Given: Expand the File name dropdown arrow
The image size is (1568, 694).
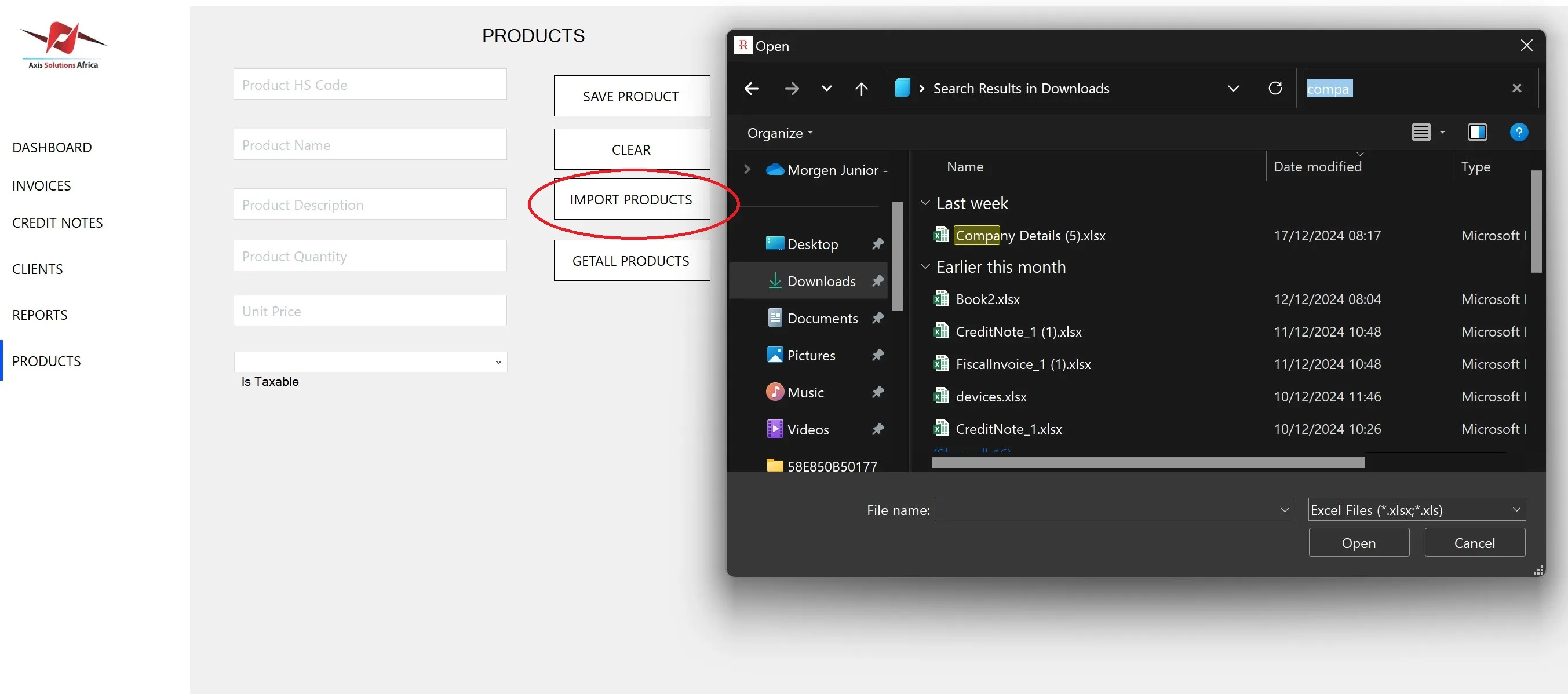Looking at the screenshot, I should pos(1284,510).
